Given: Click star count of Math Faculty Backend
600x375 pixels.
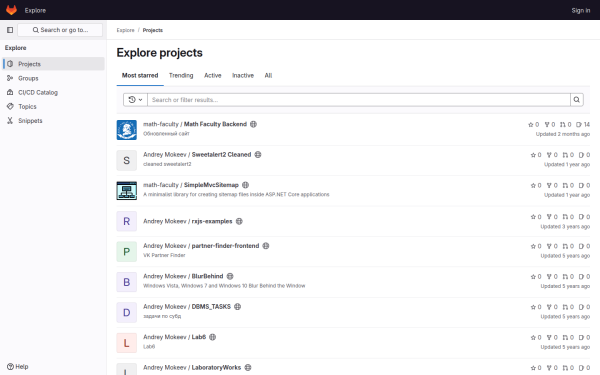Looking at the screenshot, I should click(x=533, y=125).
